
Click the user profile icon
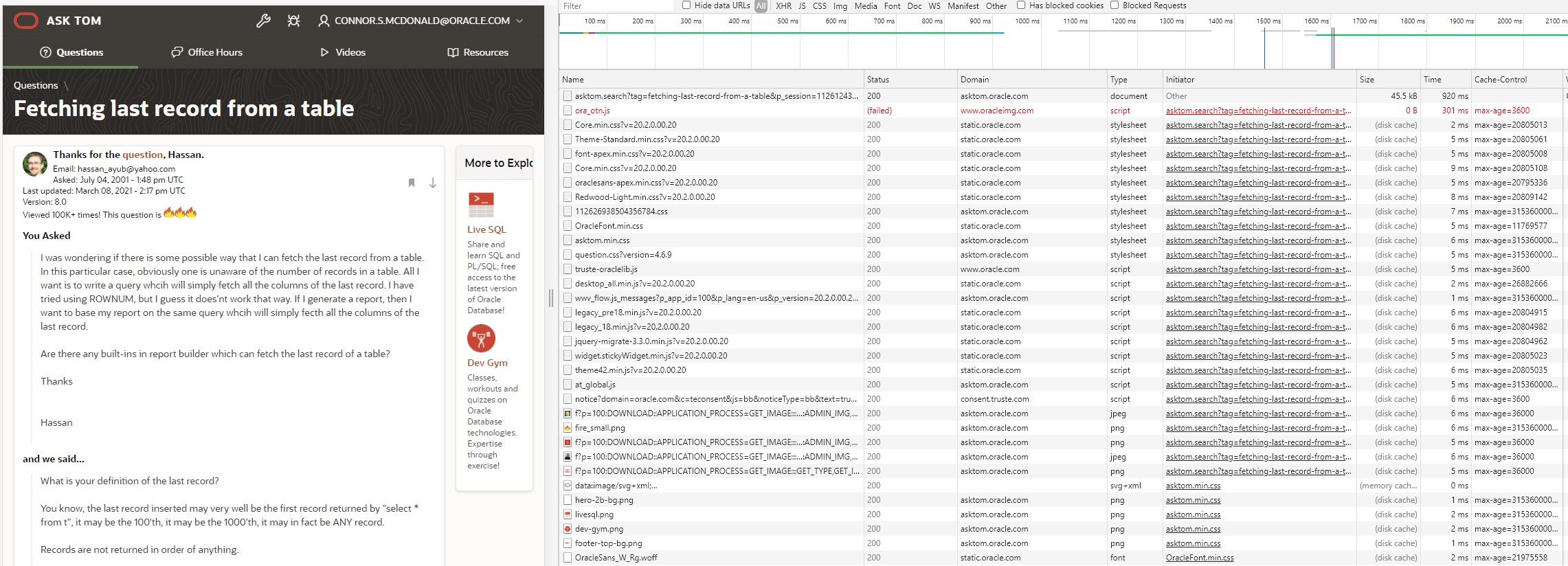tap(324, 21)
